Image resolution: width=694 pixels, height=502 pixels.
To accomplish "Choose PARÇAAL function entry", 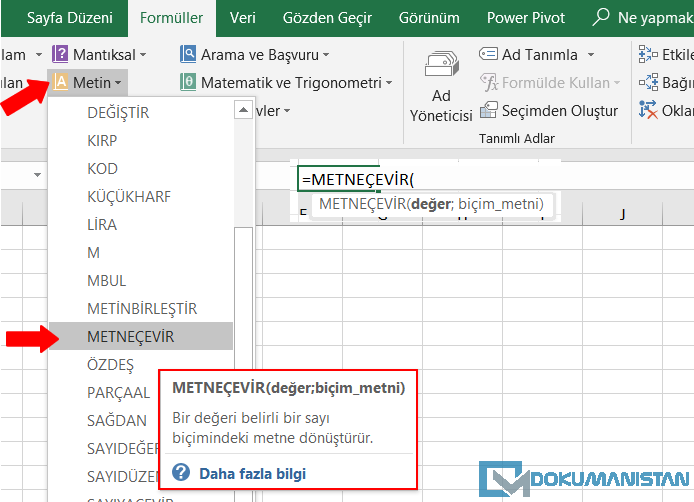I will click(x=119, y=393).
